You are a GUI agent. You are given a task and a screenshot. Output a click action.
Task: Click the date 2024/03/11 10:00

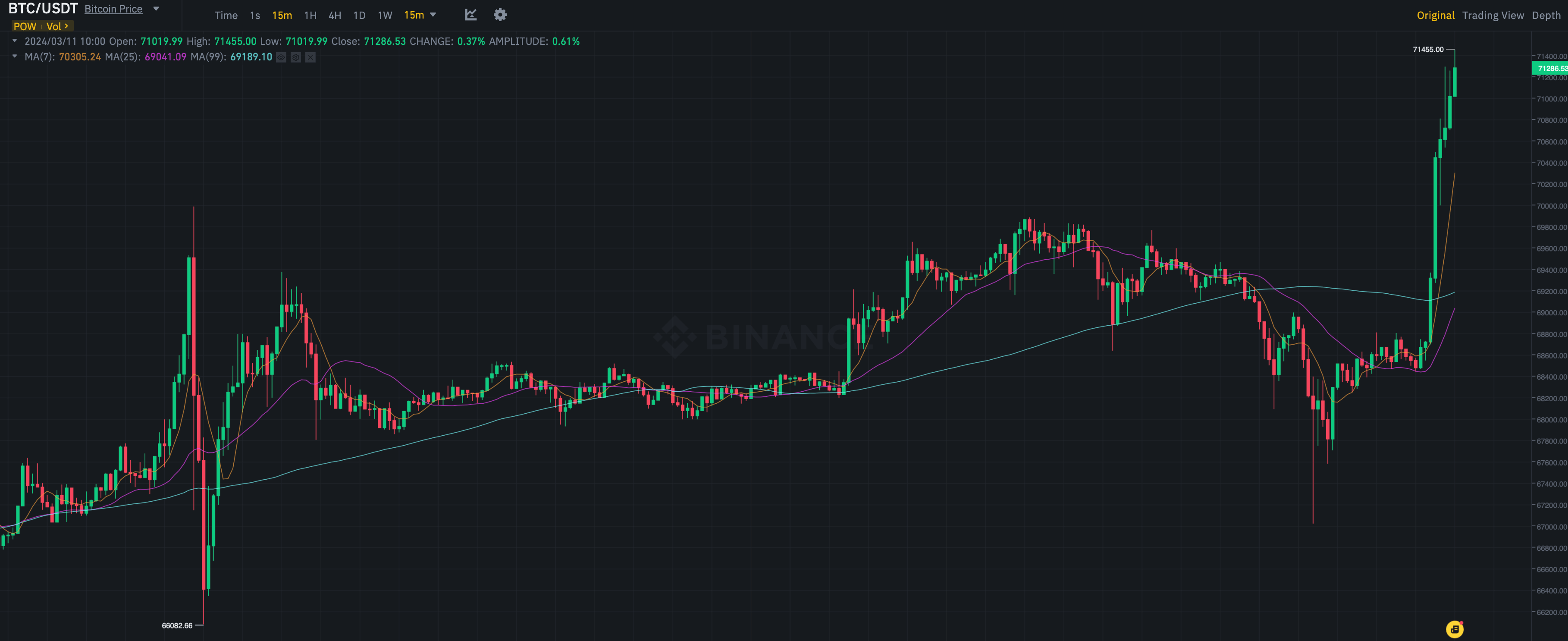(65, 41)
